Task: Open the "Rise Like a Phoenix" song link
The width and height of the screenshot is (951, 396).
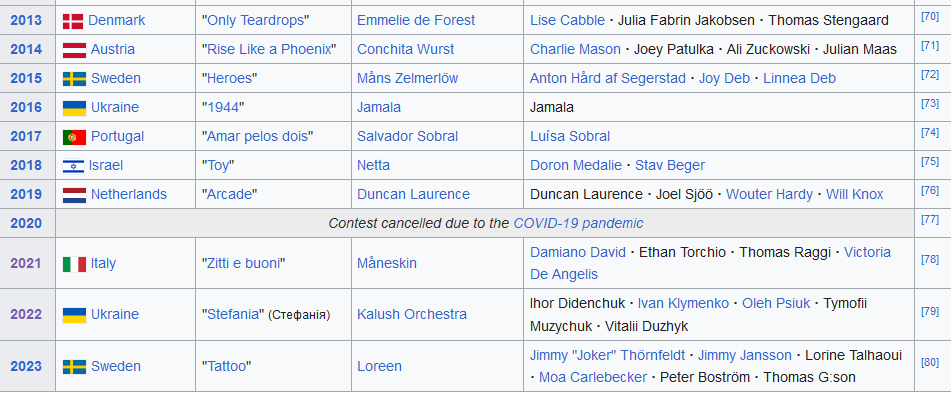Action: pos(269,49)
